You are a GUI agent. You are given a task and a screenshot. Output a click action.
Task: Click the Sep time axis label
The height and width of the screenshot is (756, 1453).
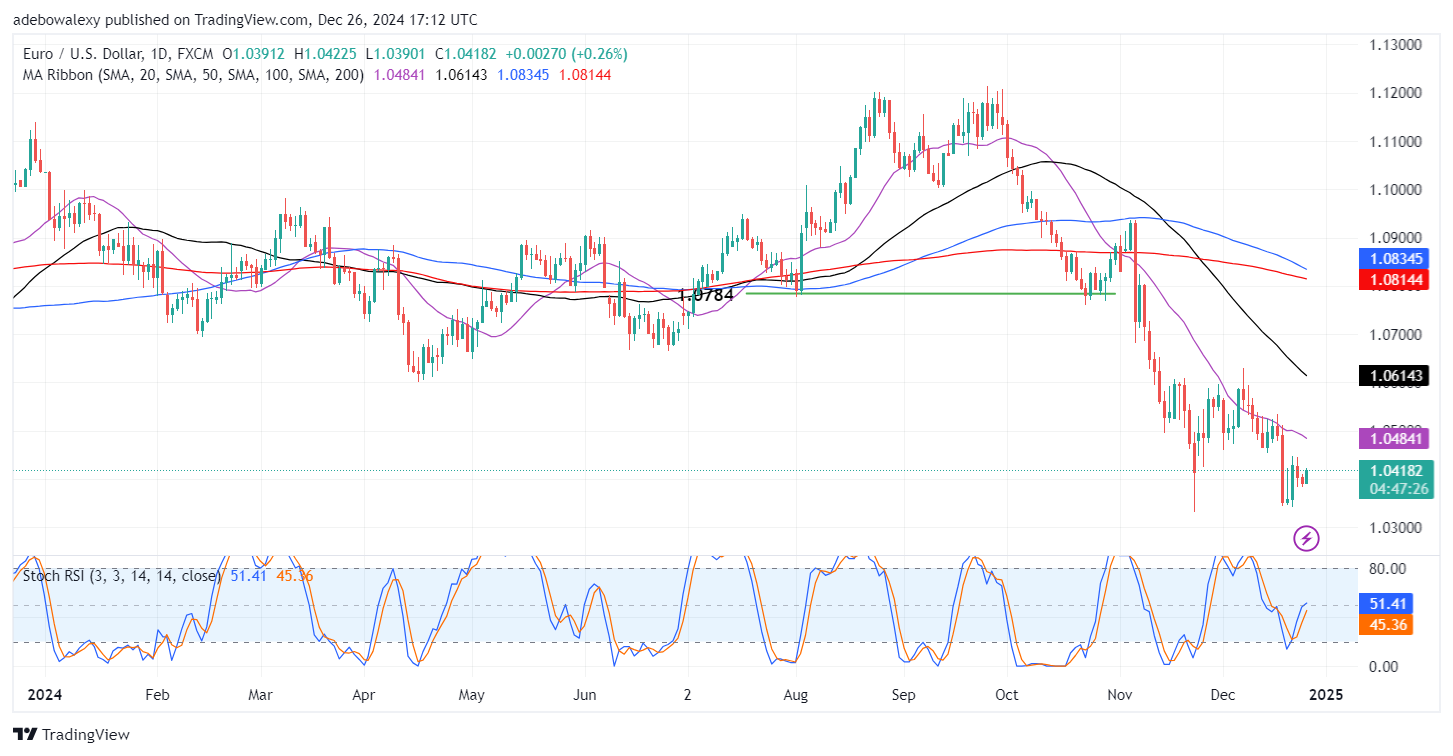[903, 694]
